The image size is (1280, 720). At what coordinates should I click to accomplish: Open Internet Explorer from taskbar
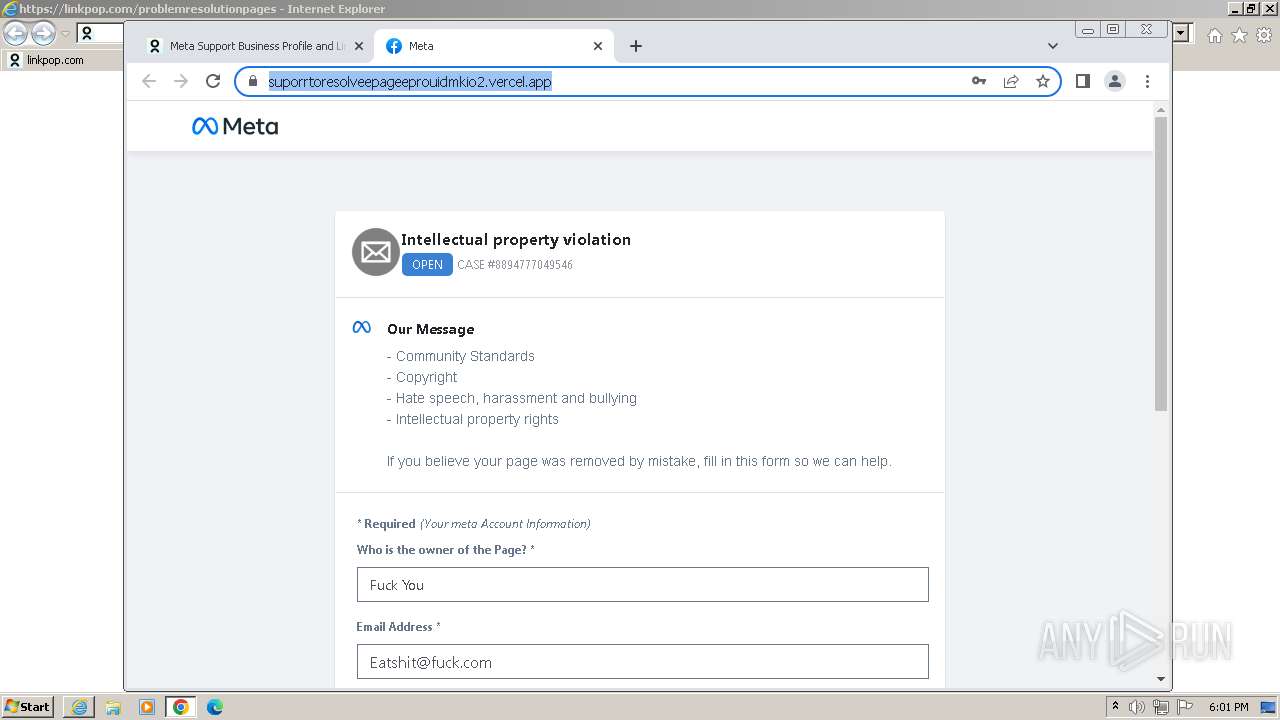[x=79, y=707]
